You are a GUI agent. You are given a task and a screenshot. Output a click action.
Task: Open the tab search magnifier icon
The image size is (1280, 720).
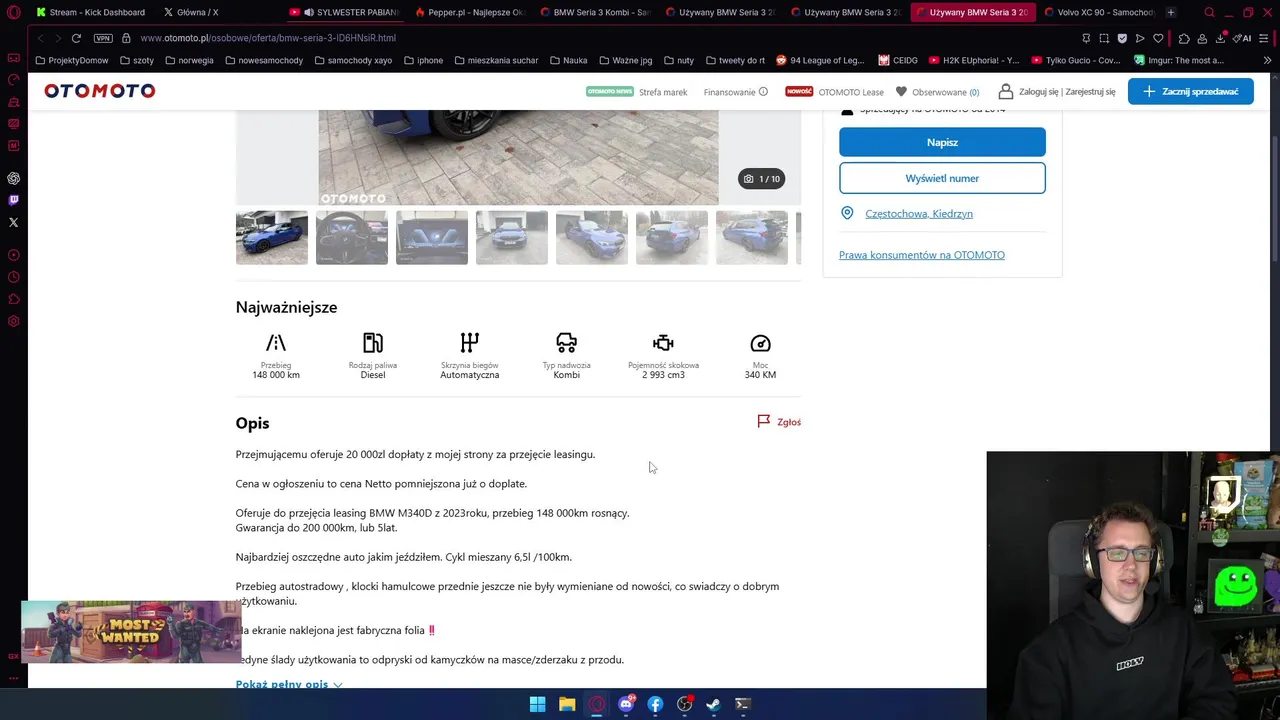[1209, 12]
